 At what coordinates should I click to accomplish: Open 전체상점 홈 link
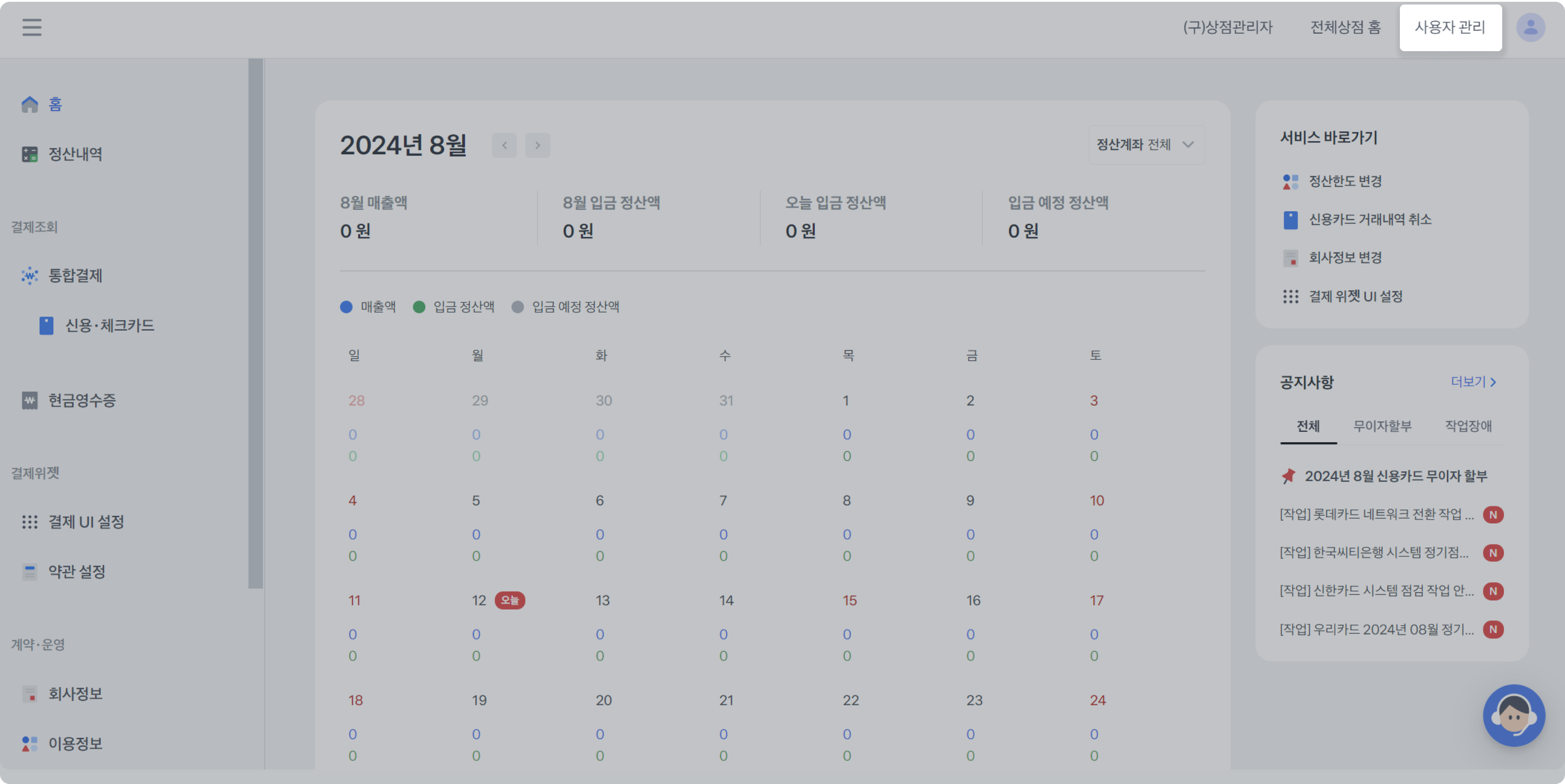pyautogui.click(x=1345, y=27)
